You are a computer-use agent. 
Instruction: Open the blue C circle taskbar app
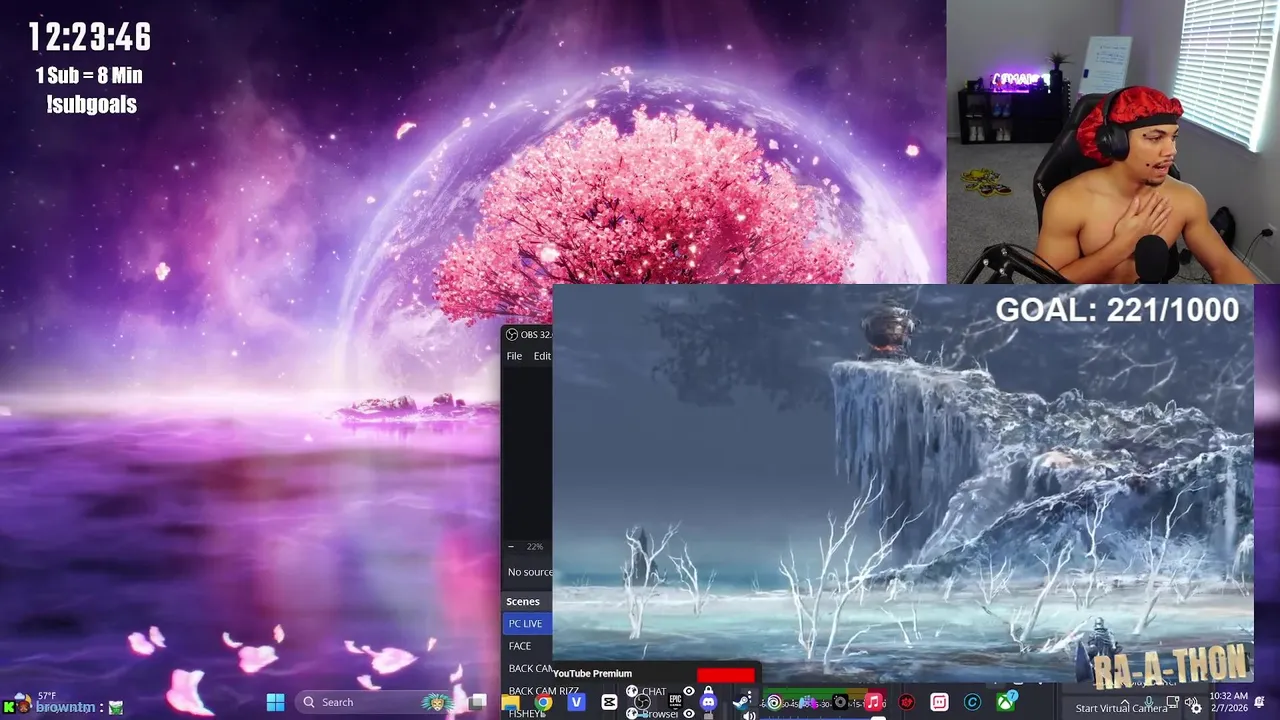point(972,703)
